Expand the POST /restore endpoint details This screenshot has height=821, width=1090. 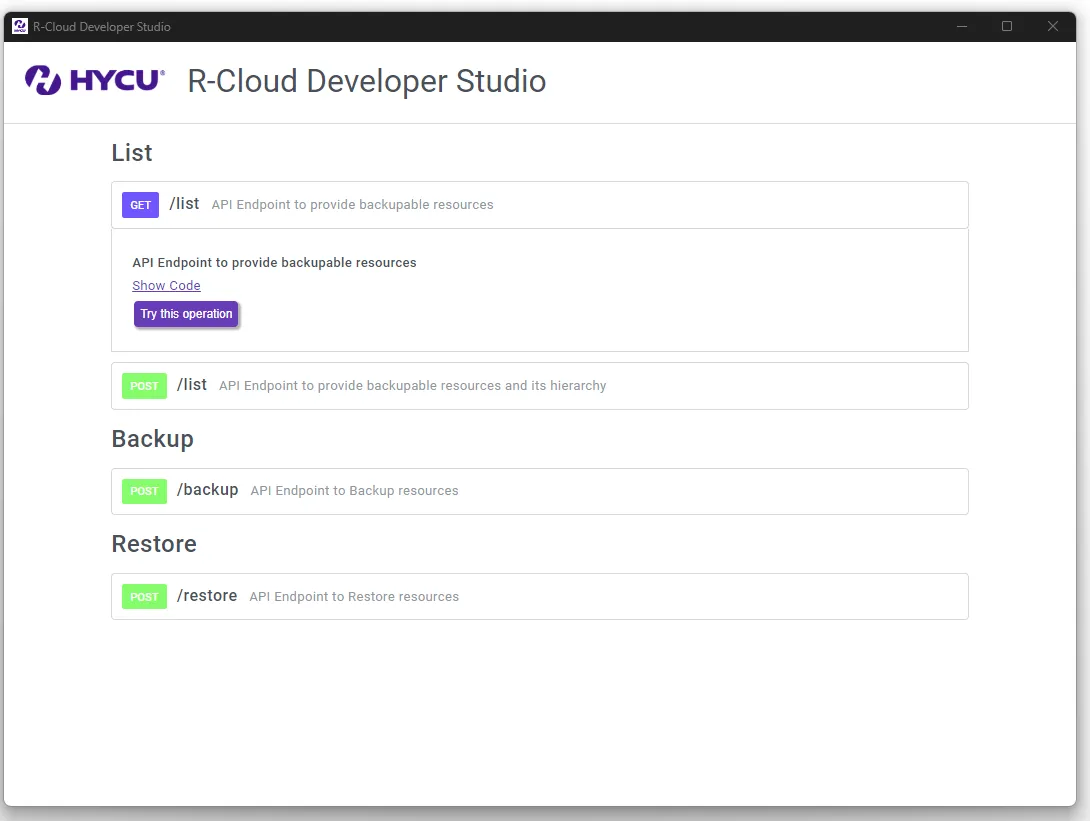540,596
